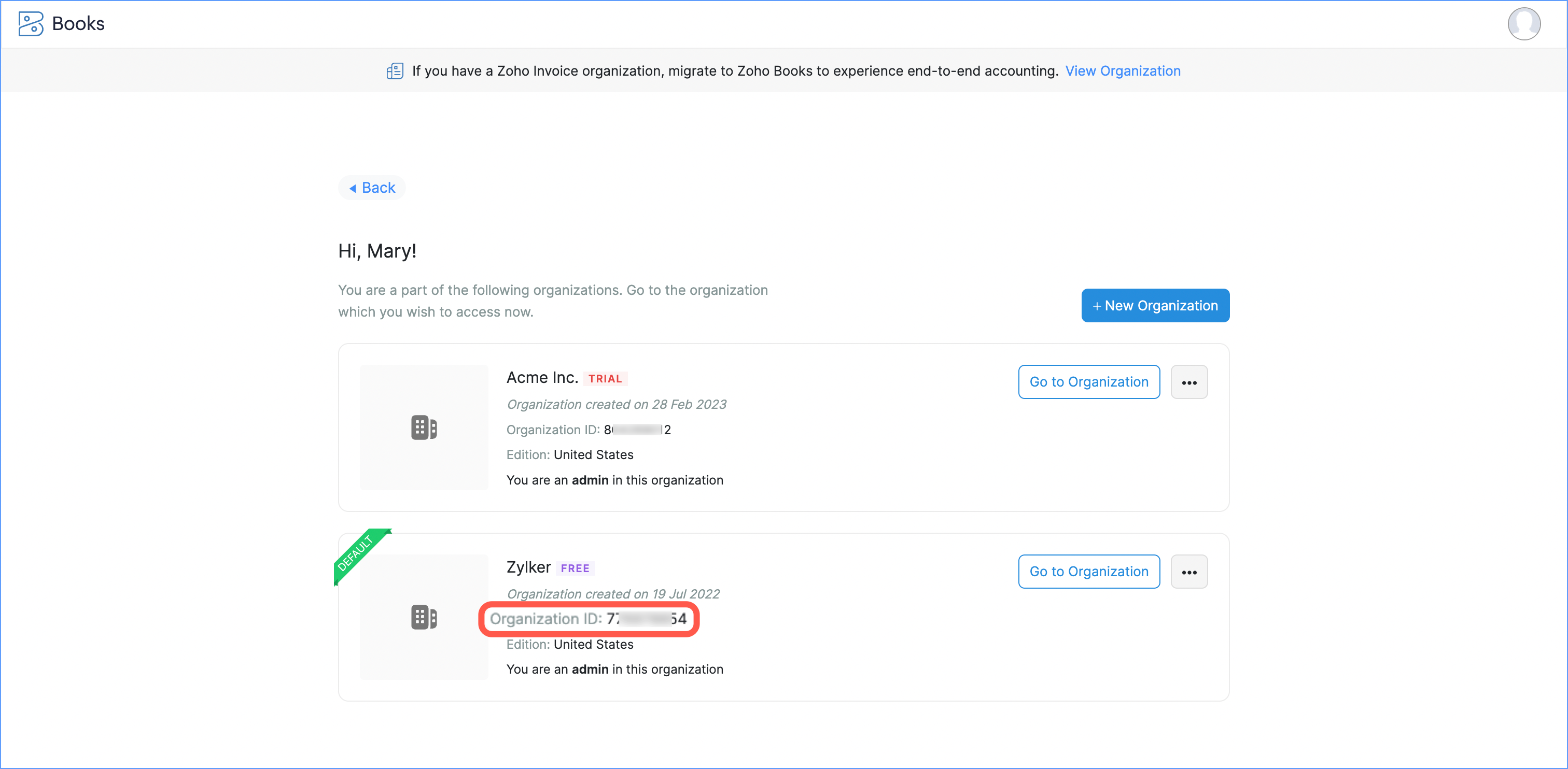Click the View Organization link

tap(1123, 71)
